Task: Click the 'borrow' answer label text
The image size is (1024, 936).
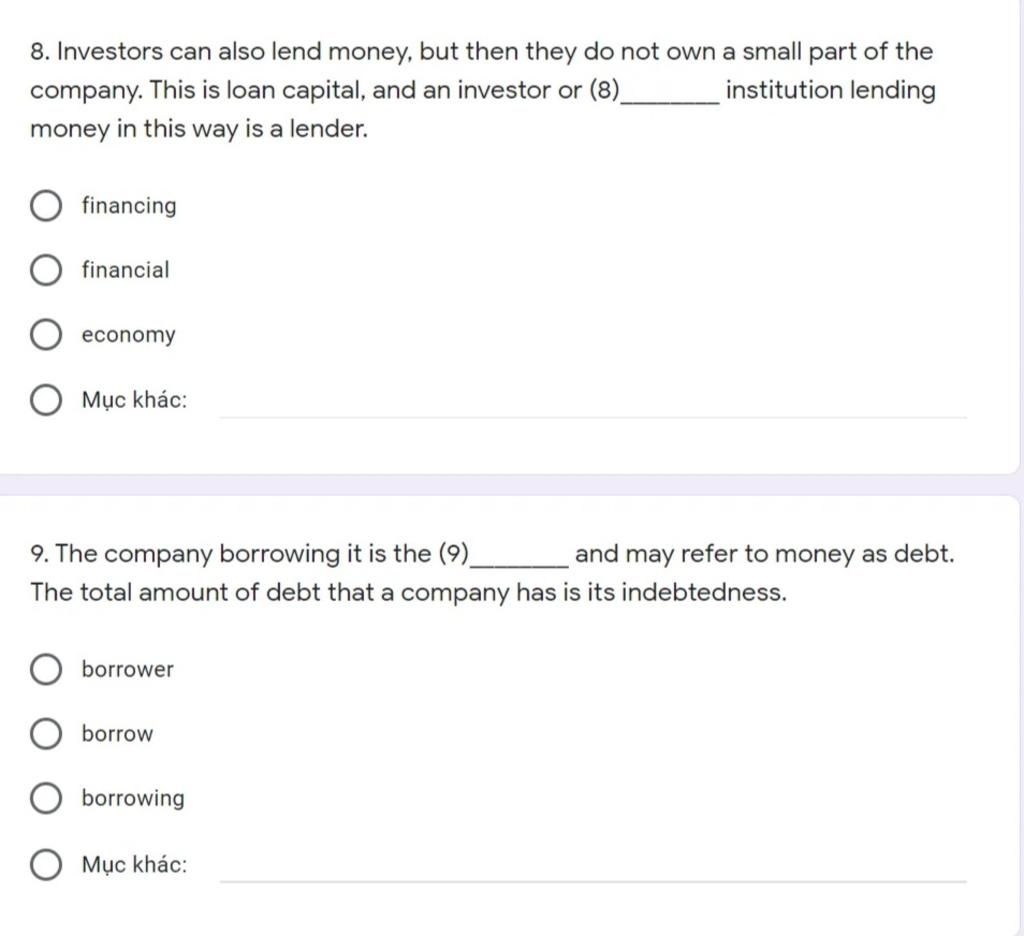Action: pyautogui.click(x=117, y=734)
